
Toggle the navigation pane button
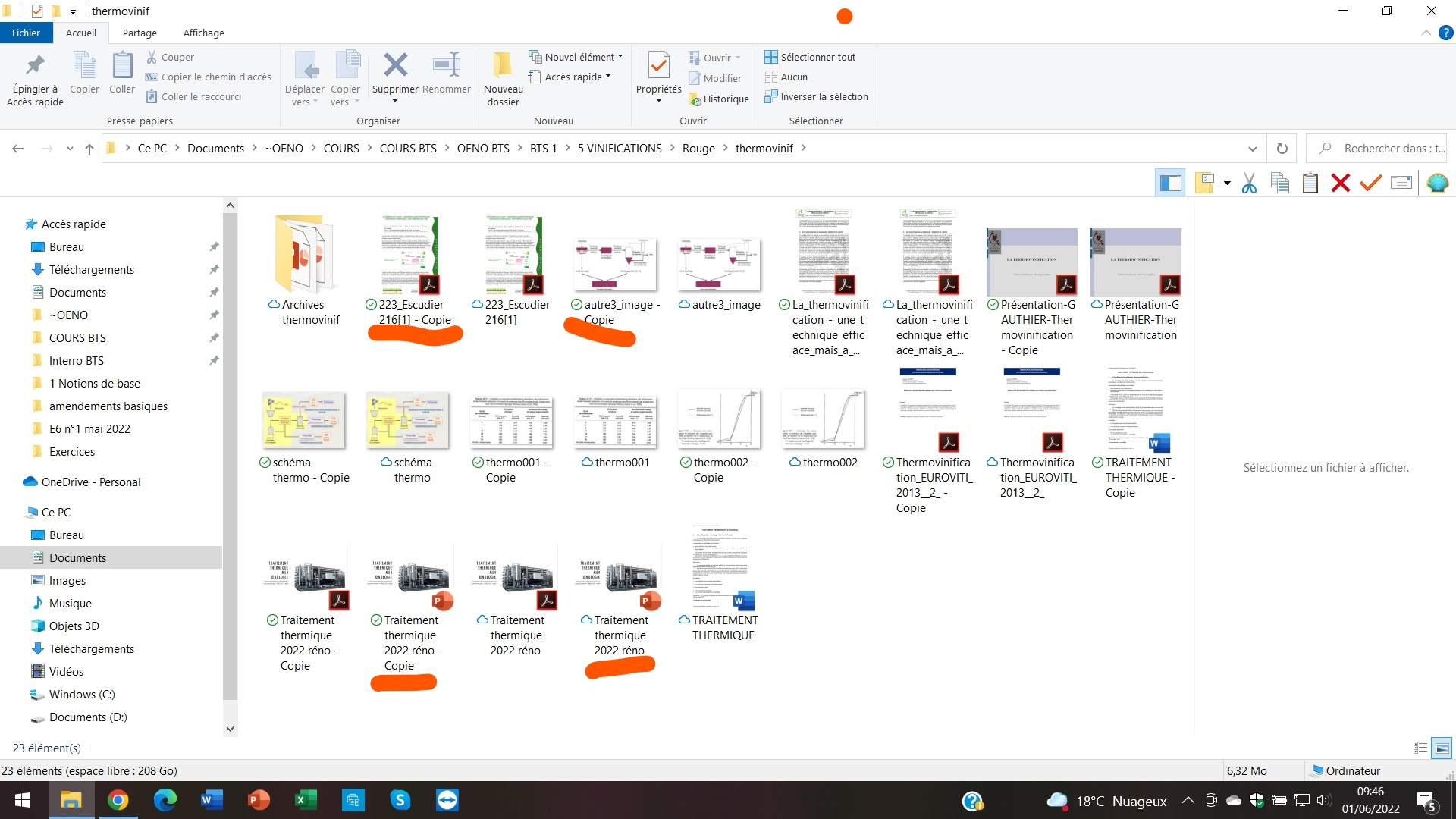tap(1170, 183)
